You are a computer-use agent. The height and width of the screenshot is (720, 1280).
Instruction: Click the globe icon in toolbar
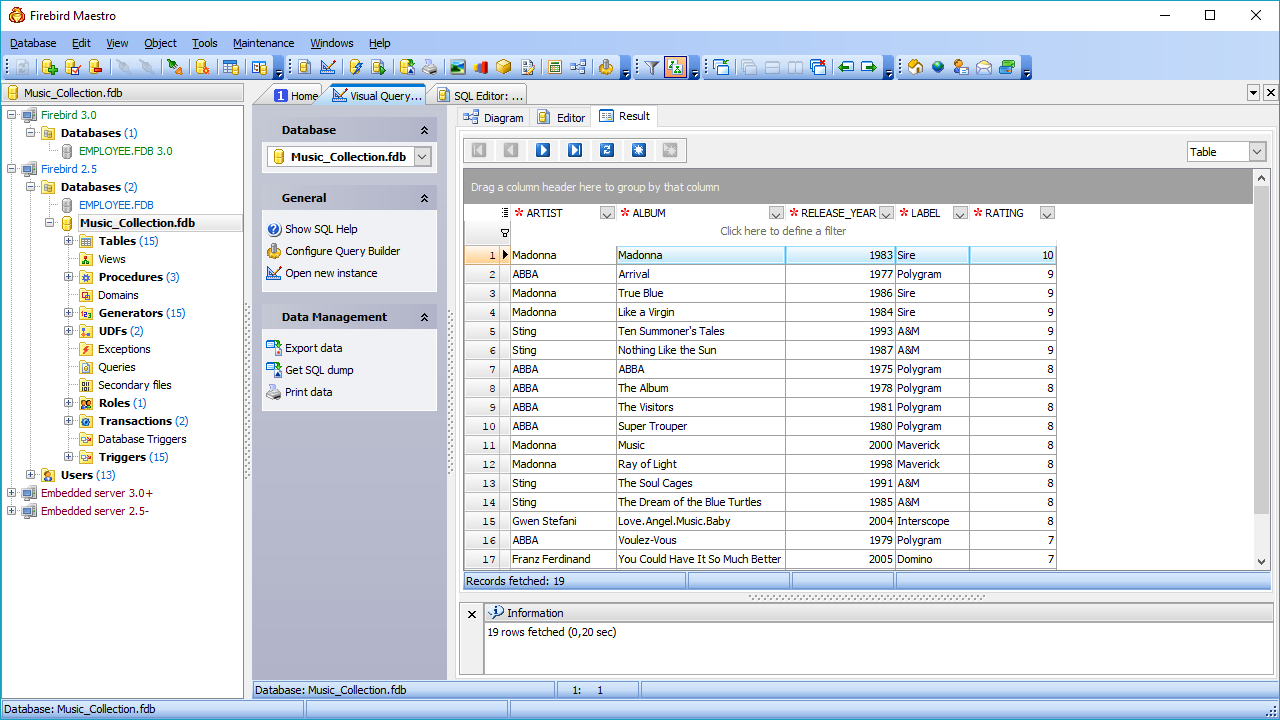click(938, 67)
